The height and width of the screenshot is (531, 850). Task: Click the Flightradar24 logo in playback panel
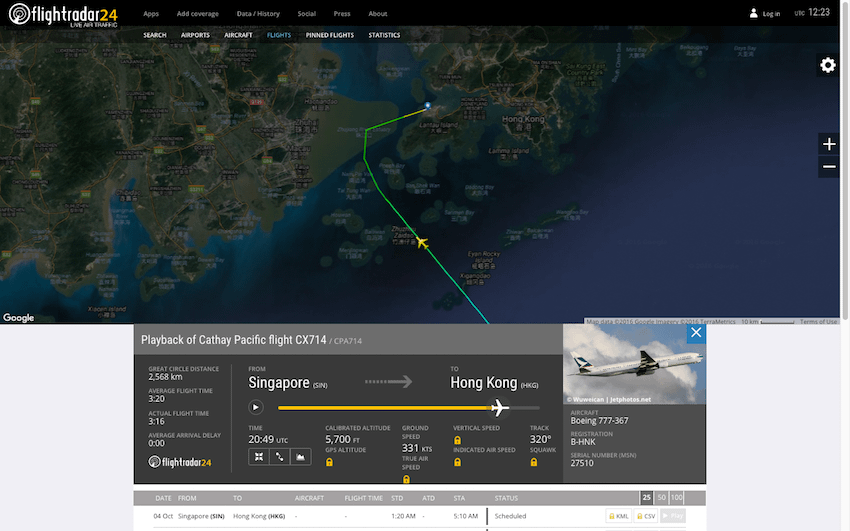click(x=179, y=462)
